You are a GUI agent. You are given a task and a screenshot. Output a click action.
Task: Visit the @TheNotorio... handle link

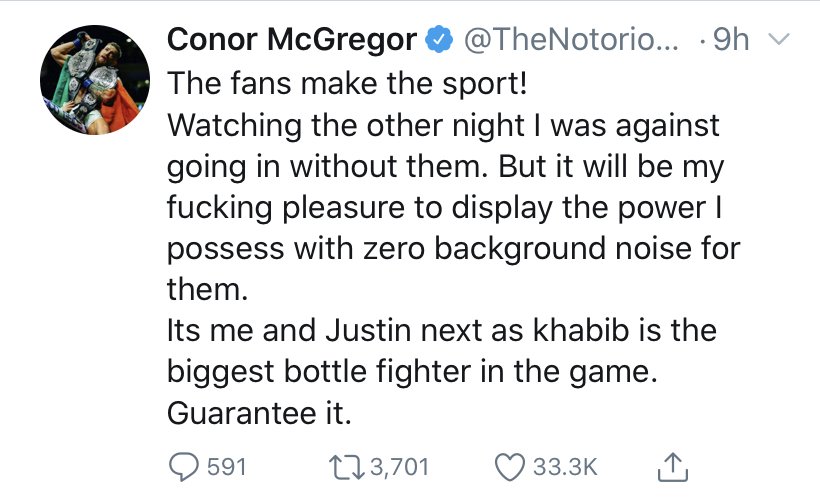[x=570, y=41]
